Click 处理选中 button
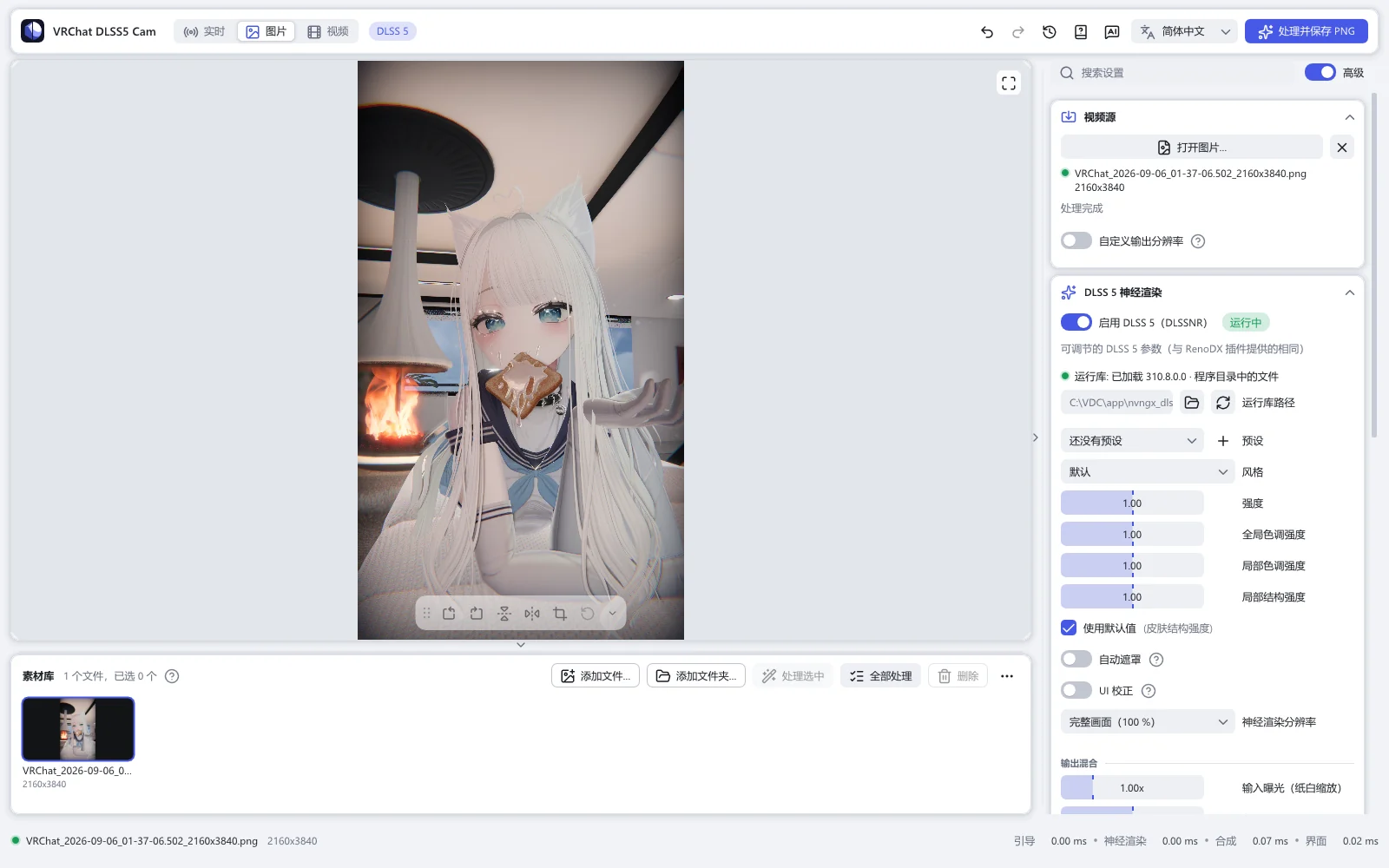 coord(793,676)
